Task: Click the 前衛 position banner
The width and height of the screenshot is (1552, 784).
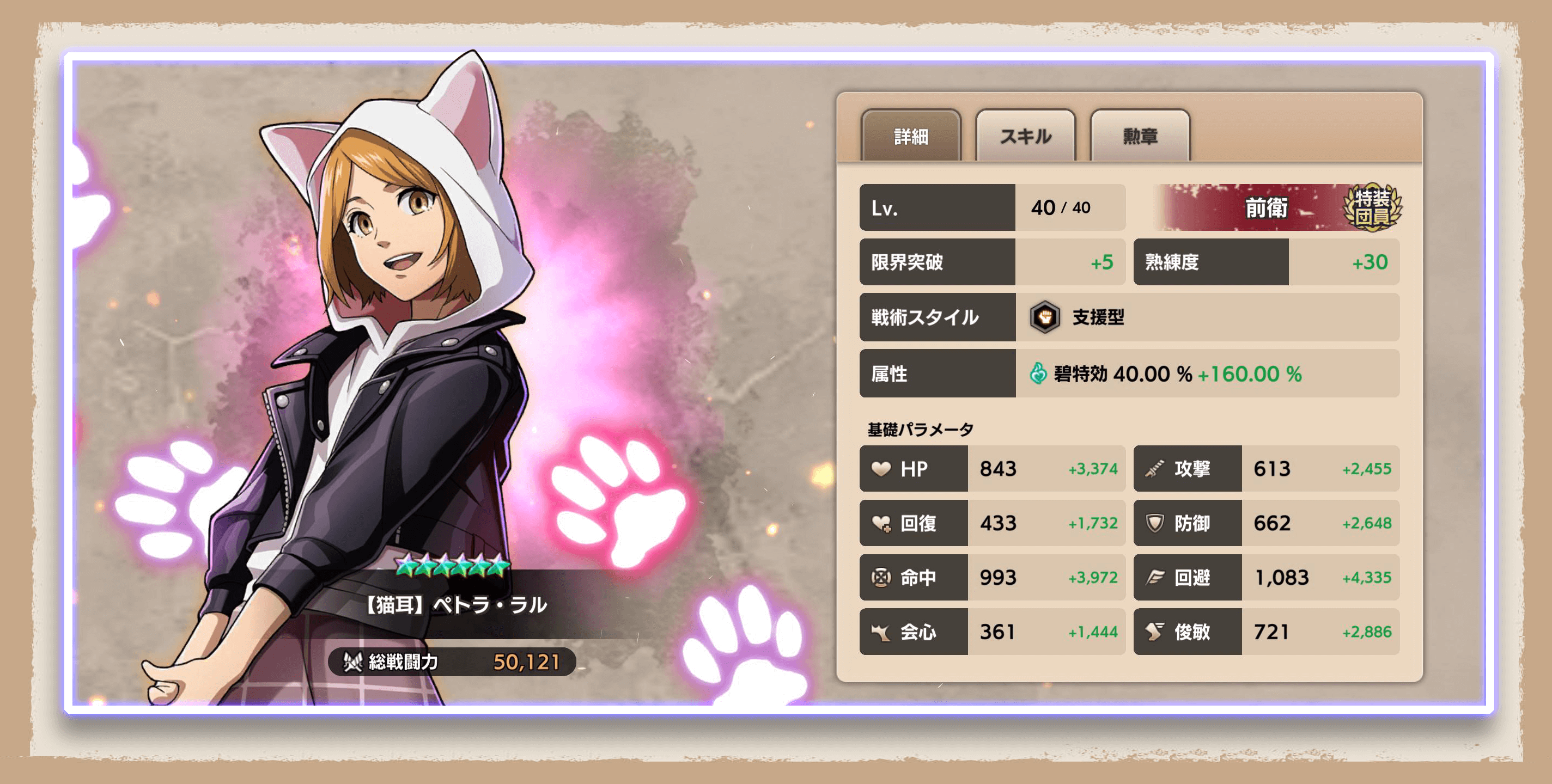Action: pyautogui.click(x=1266, y=208)
